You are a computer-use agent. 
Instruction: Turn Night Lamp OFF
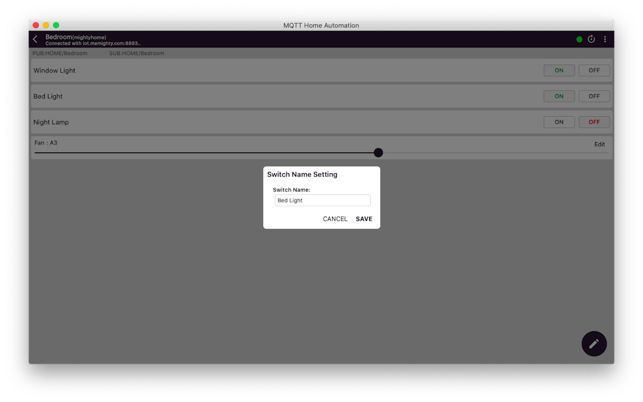(594, 122)
